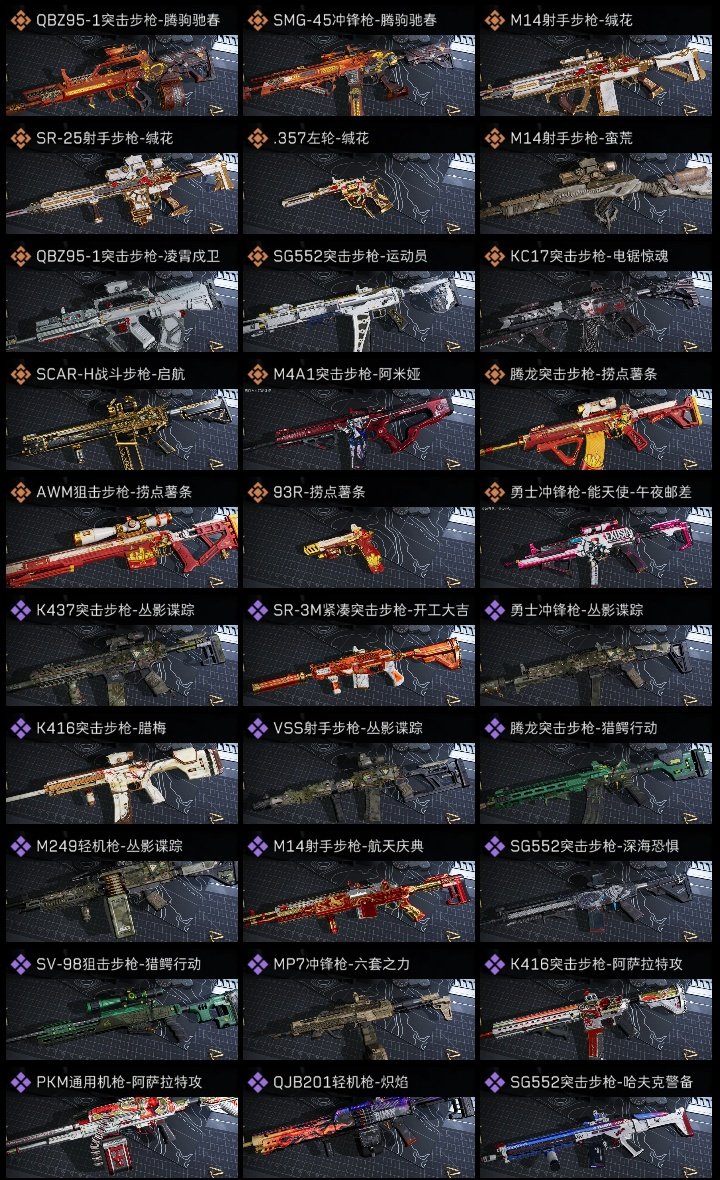Click the orange rarity icon beside KC17突击步枪-电锯惊魂
The height and width of the screenshot is (1180, 720).
tap(494, 256)
